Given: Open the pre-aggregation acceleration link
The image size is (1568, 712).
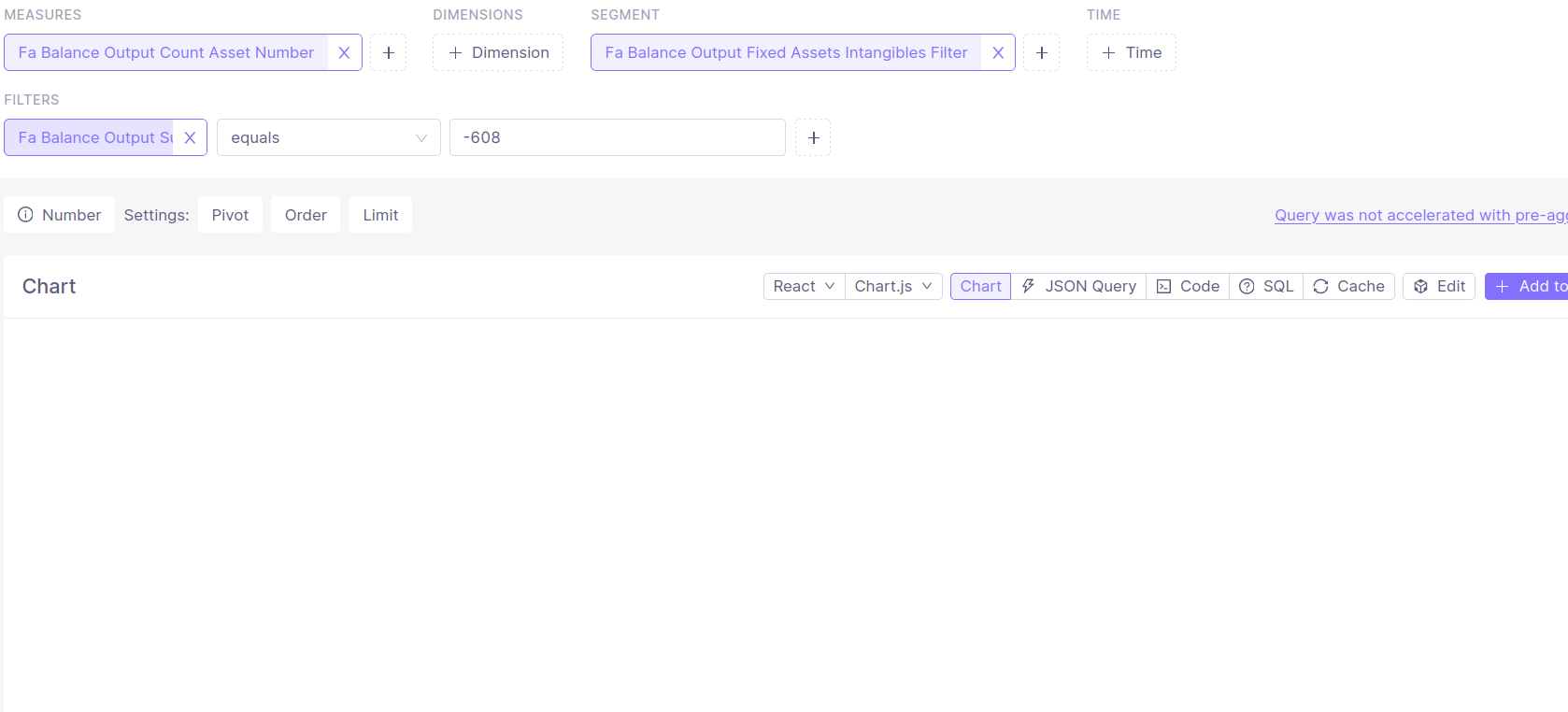Looking at the screenshot, I should [1420, 215].
